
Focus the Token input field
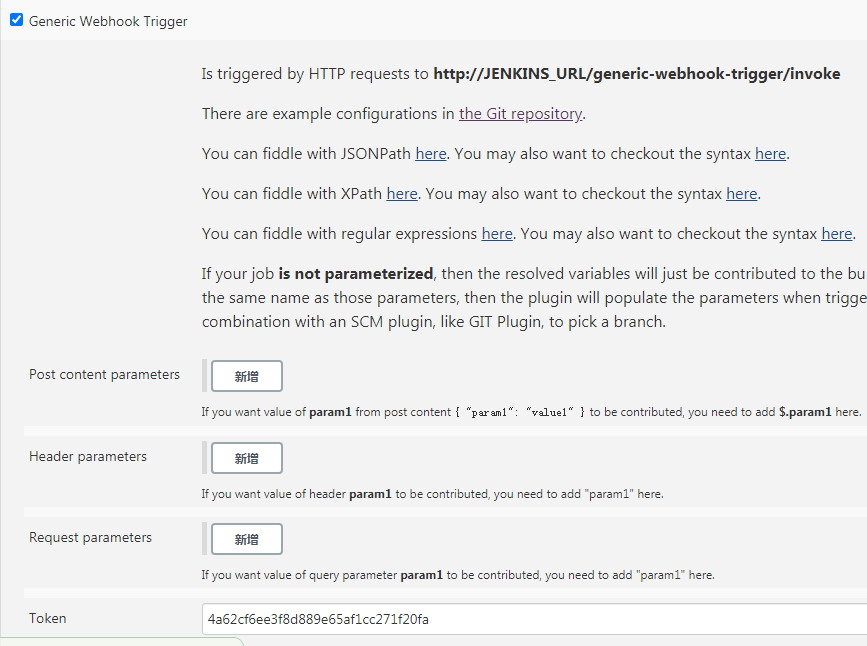click(x=530, y=619)
